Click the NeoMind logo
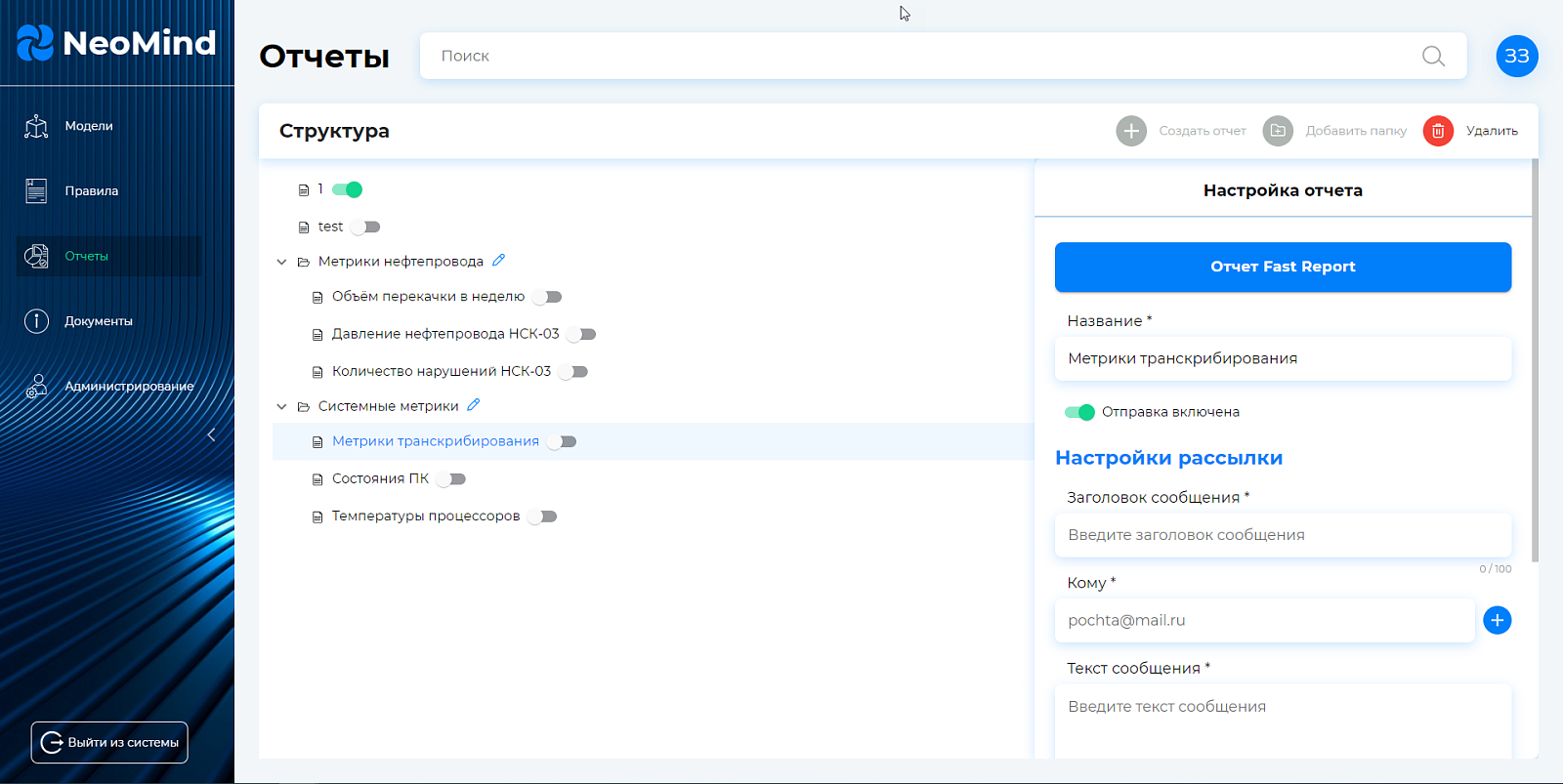Image resolution: width=1563 pixels, height=784 pixels. tap(116, 42)
